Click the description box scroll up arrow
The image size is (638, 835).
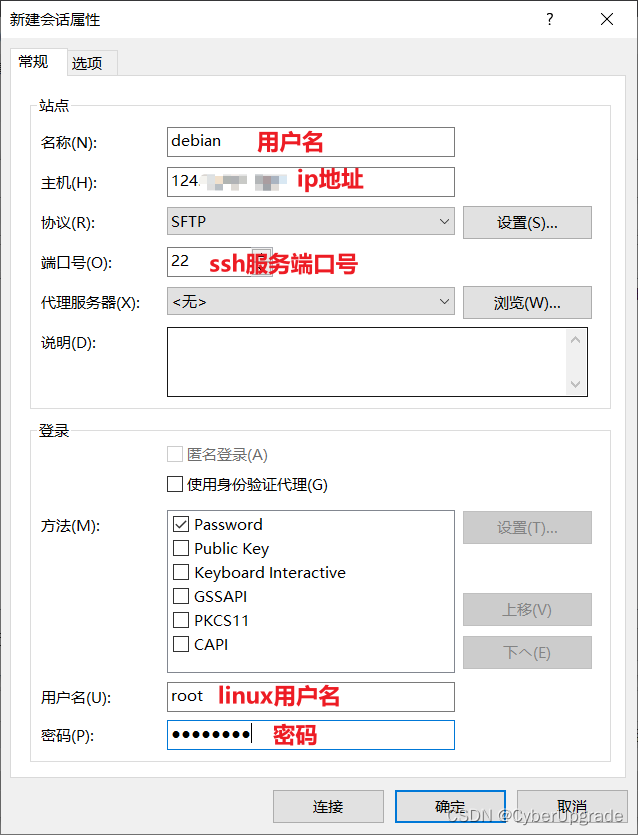(575, 340)
